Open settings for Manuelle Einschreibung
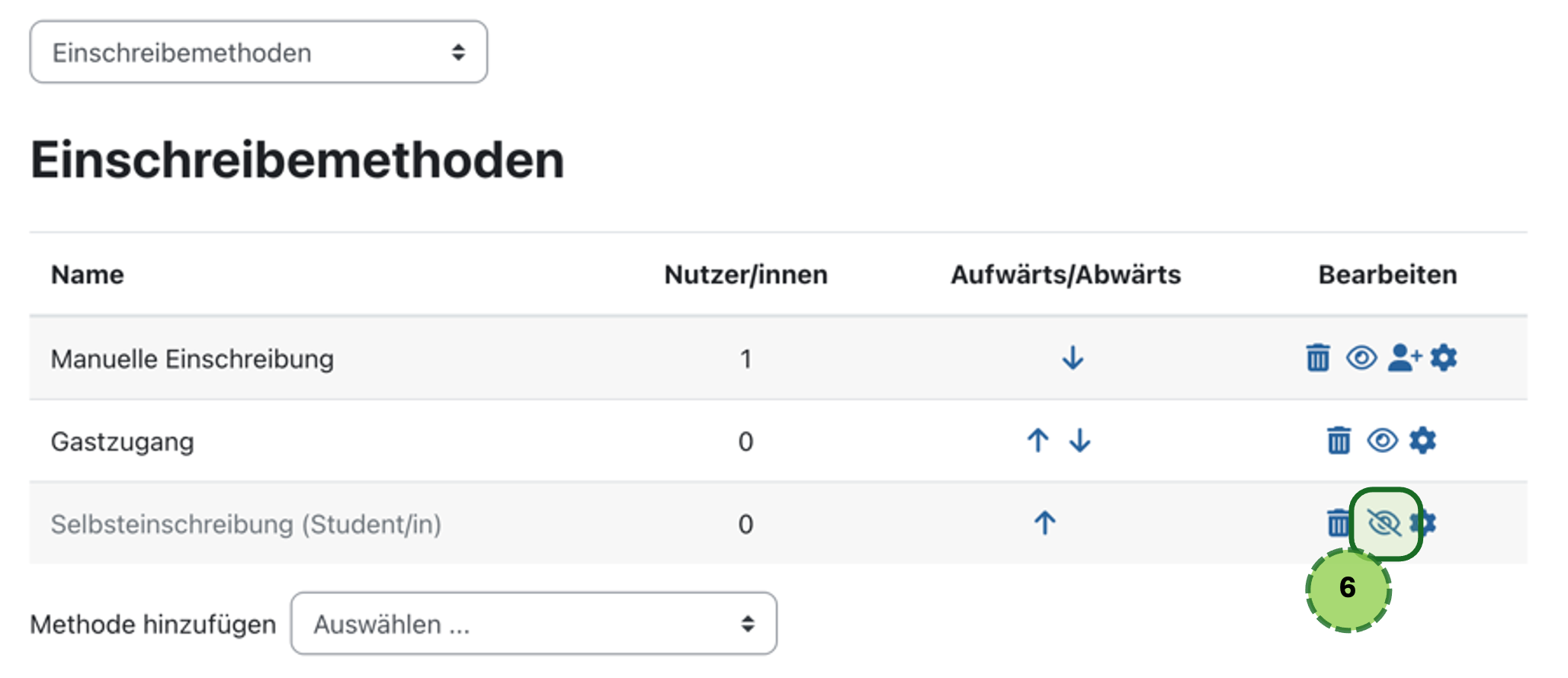1568x678 pixels. [1445, 358]
